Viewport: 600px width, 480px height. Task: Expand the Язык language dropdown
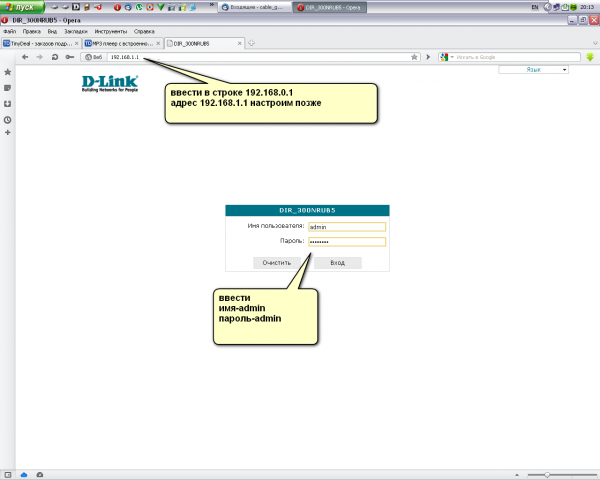pyautogui.click(x=533, y=70)
